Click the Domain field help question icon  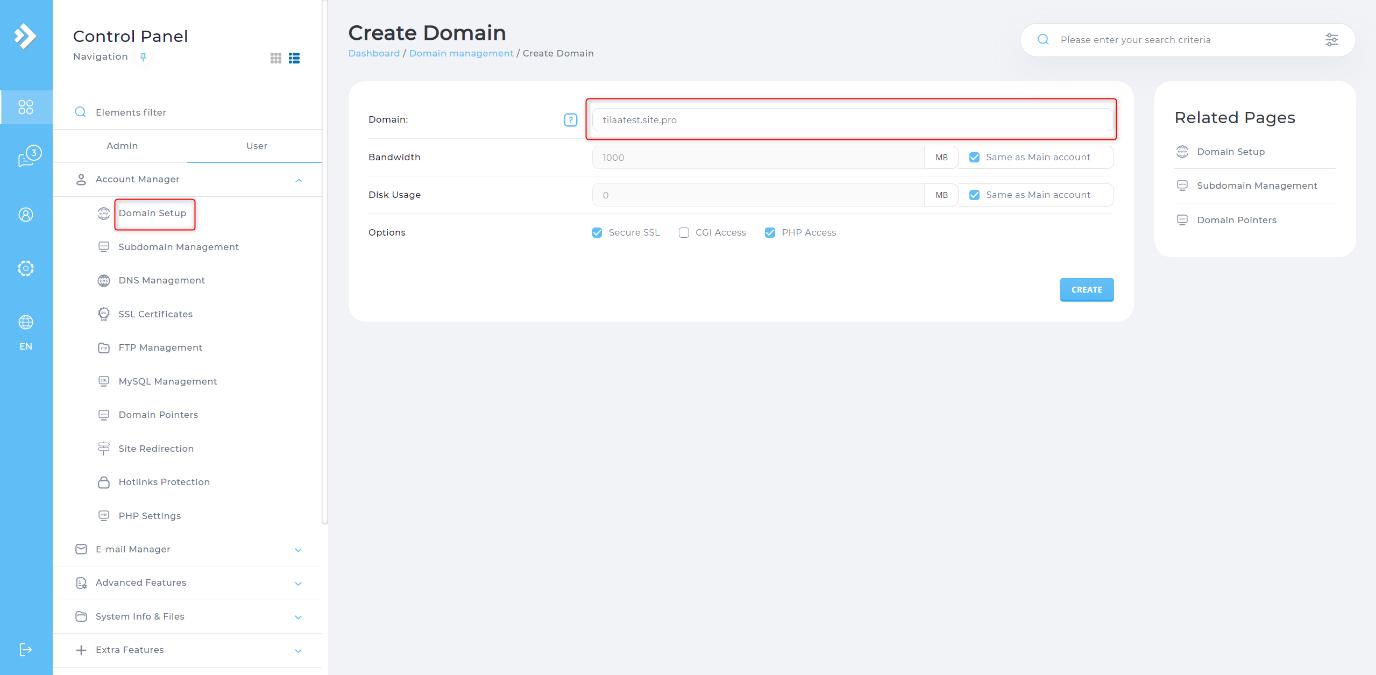click(x=571, y=120)
